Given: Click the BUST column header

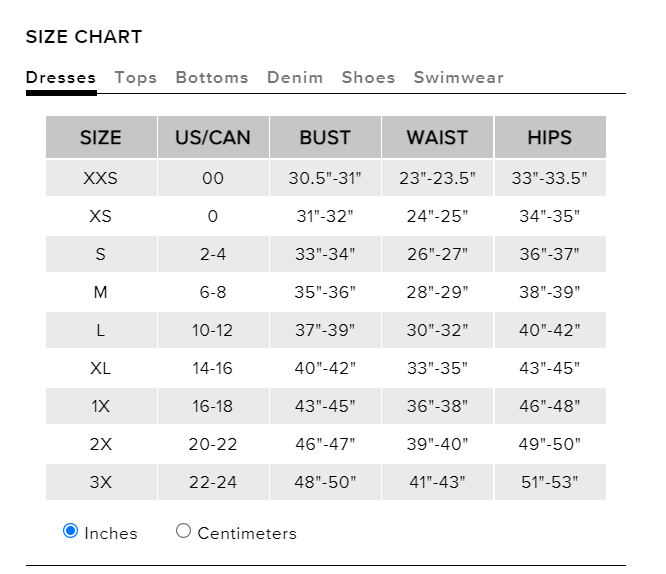Looking at the screenshot, I should click(325, 138).
